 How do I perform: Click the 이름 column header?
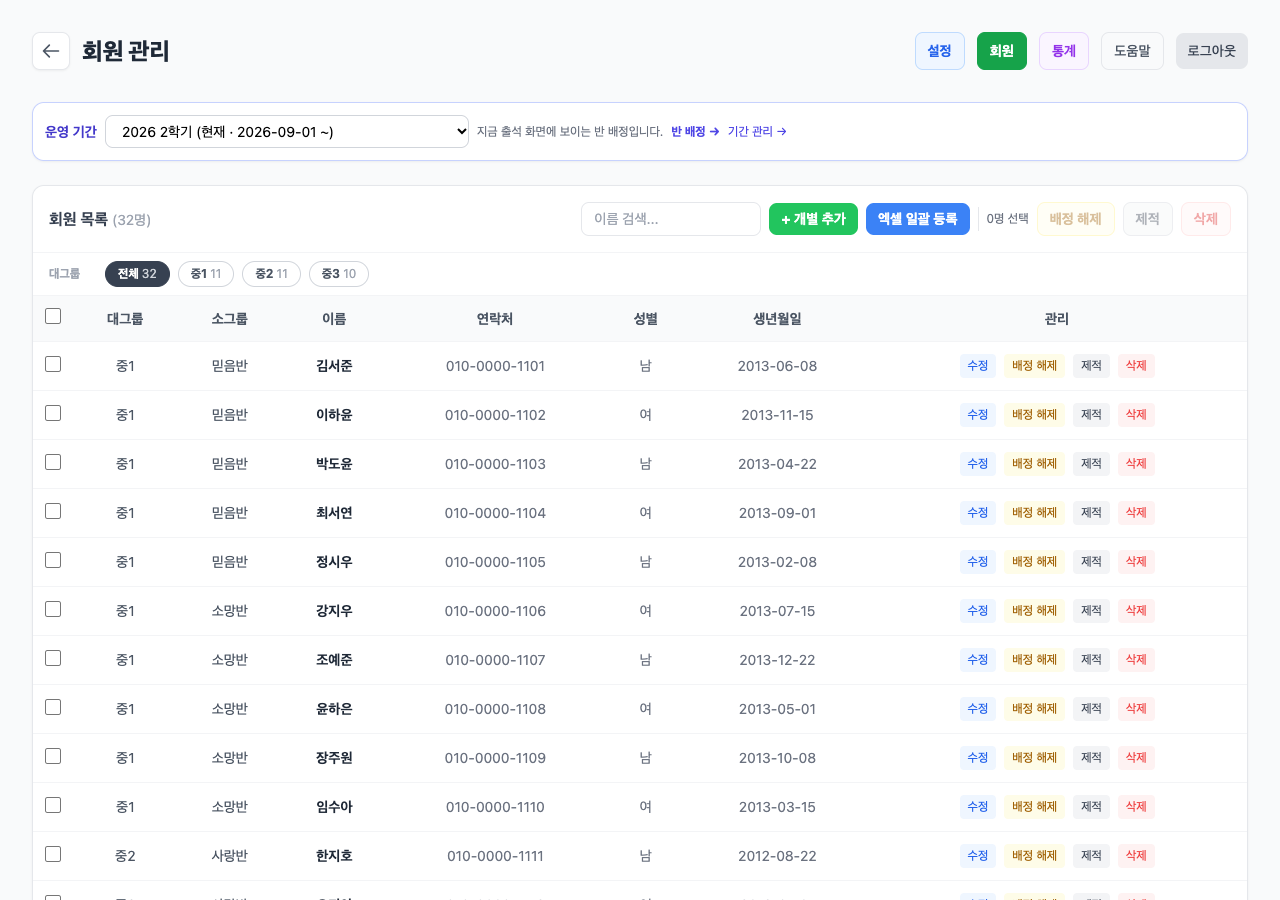(x=334, y=319)
